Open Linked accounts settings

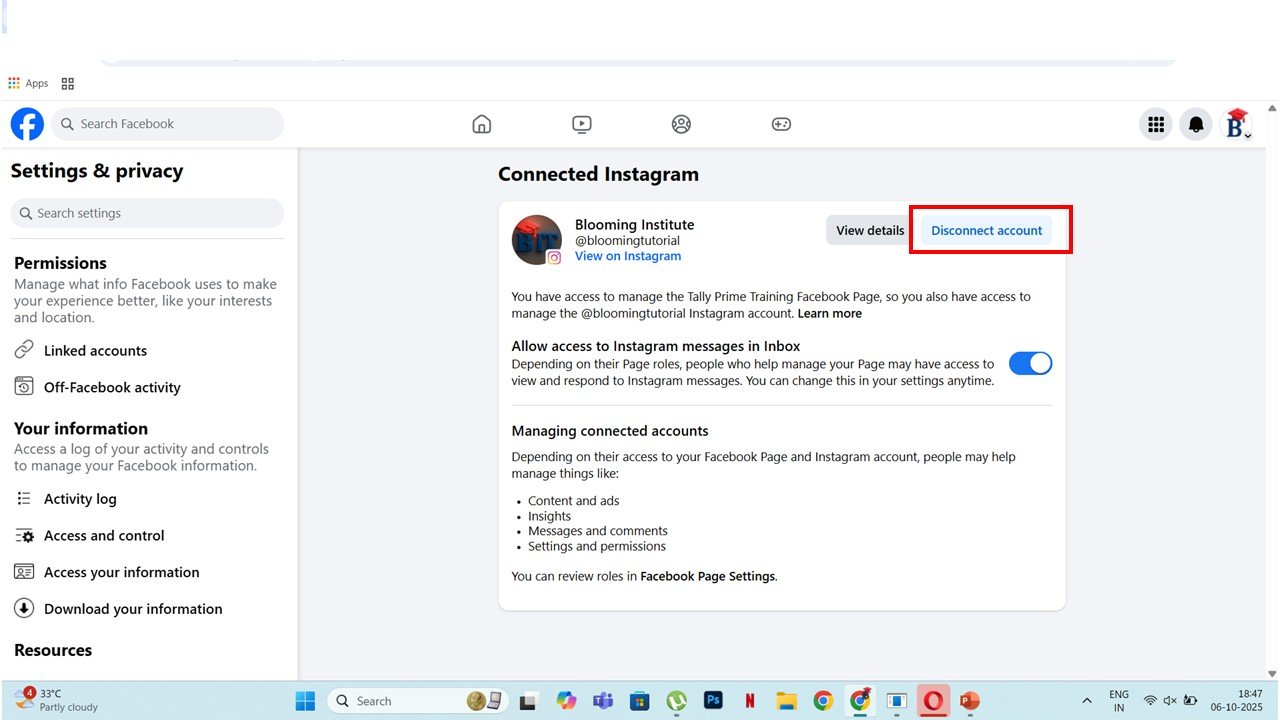[x=95, y=351]
